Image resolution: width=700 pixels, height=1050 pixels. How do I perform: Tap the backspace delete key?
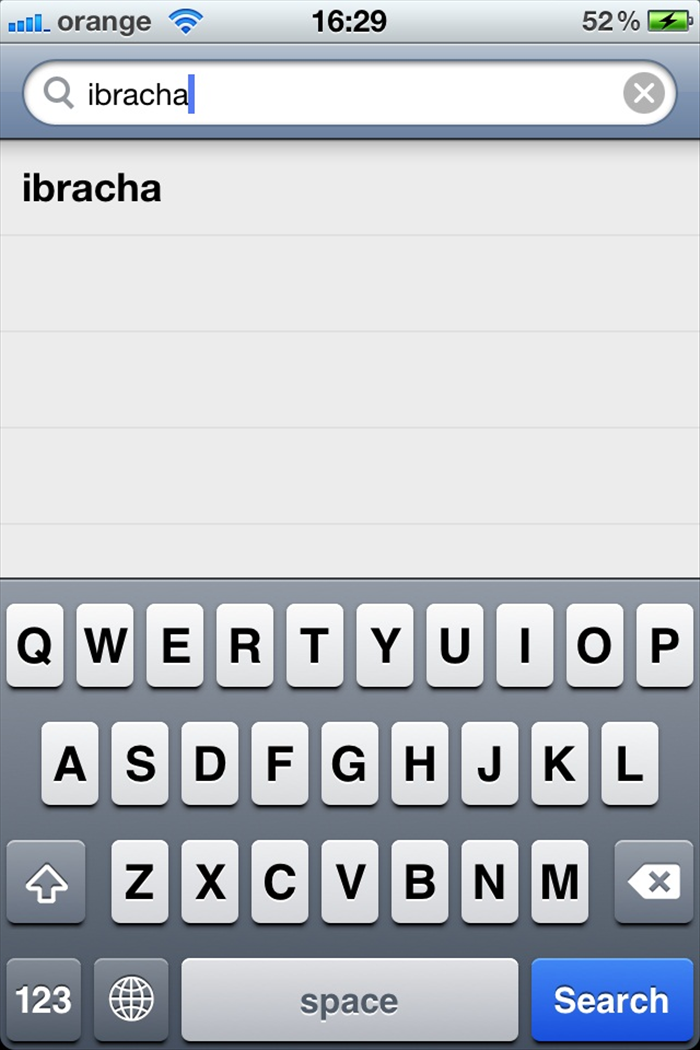653,881
